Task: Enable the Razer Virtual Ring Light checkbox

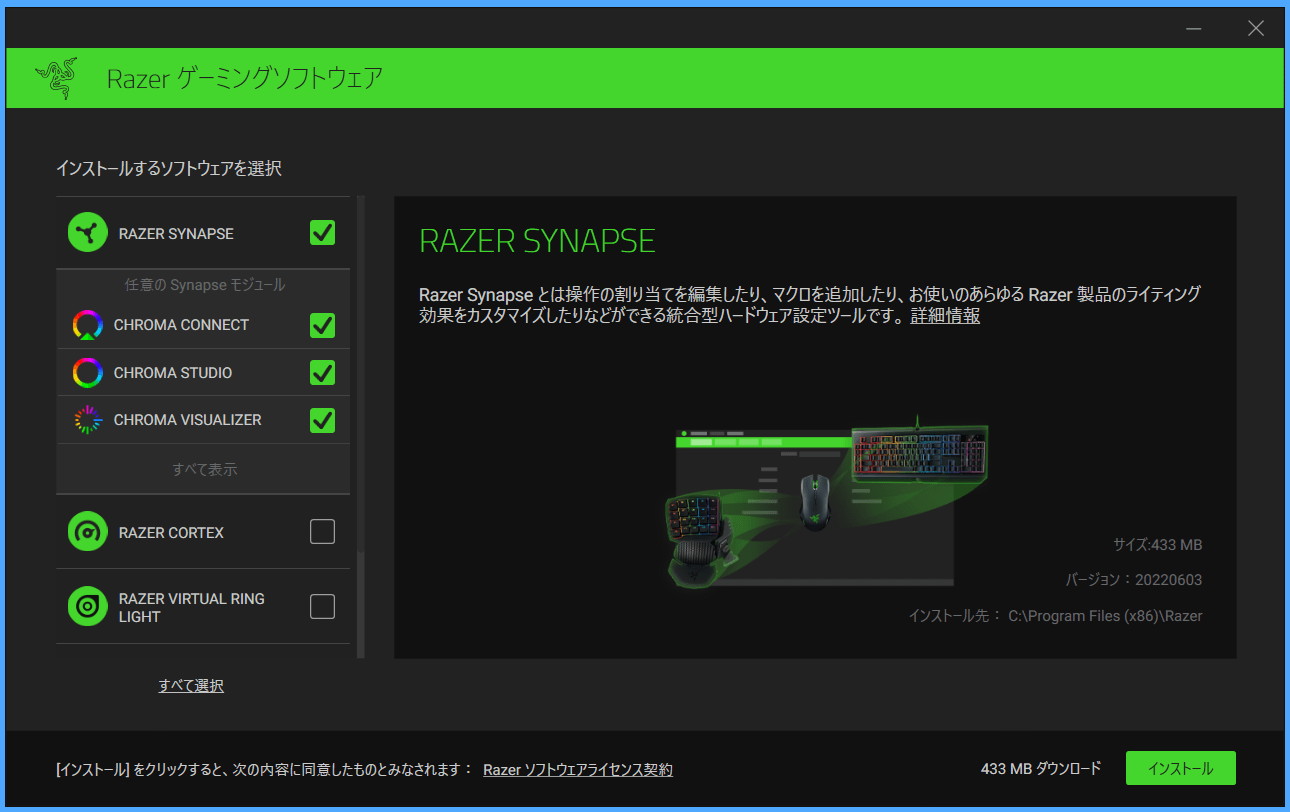Action: pos(322,607)
